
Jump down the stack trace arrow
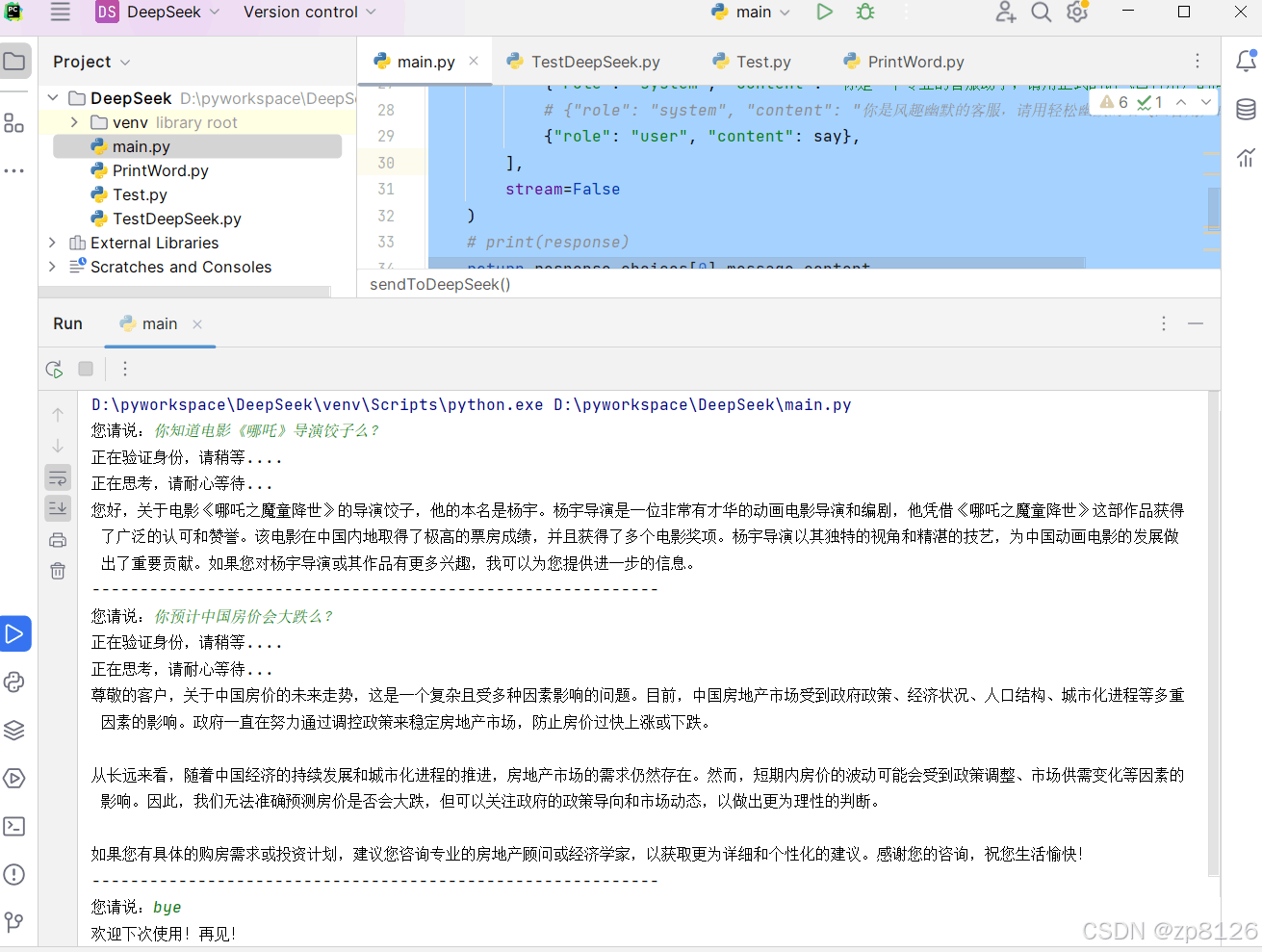pyautogui.click(x=58, y=446)
